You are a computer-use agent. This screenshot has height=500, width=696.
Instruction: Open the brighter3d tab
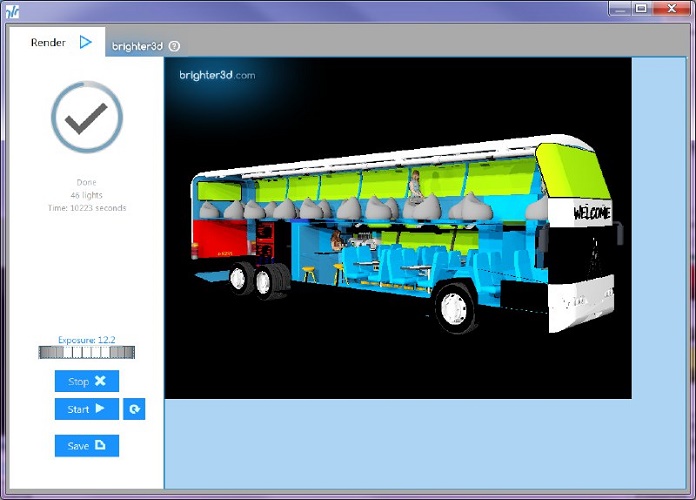click(x=137, y=46)
